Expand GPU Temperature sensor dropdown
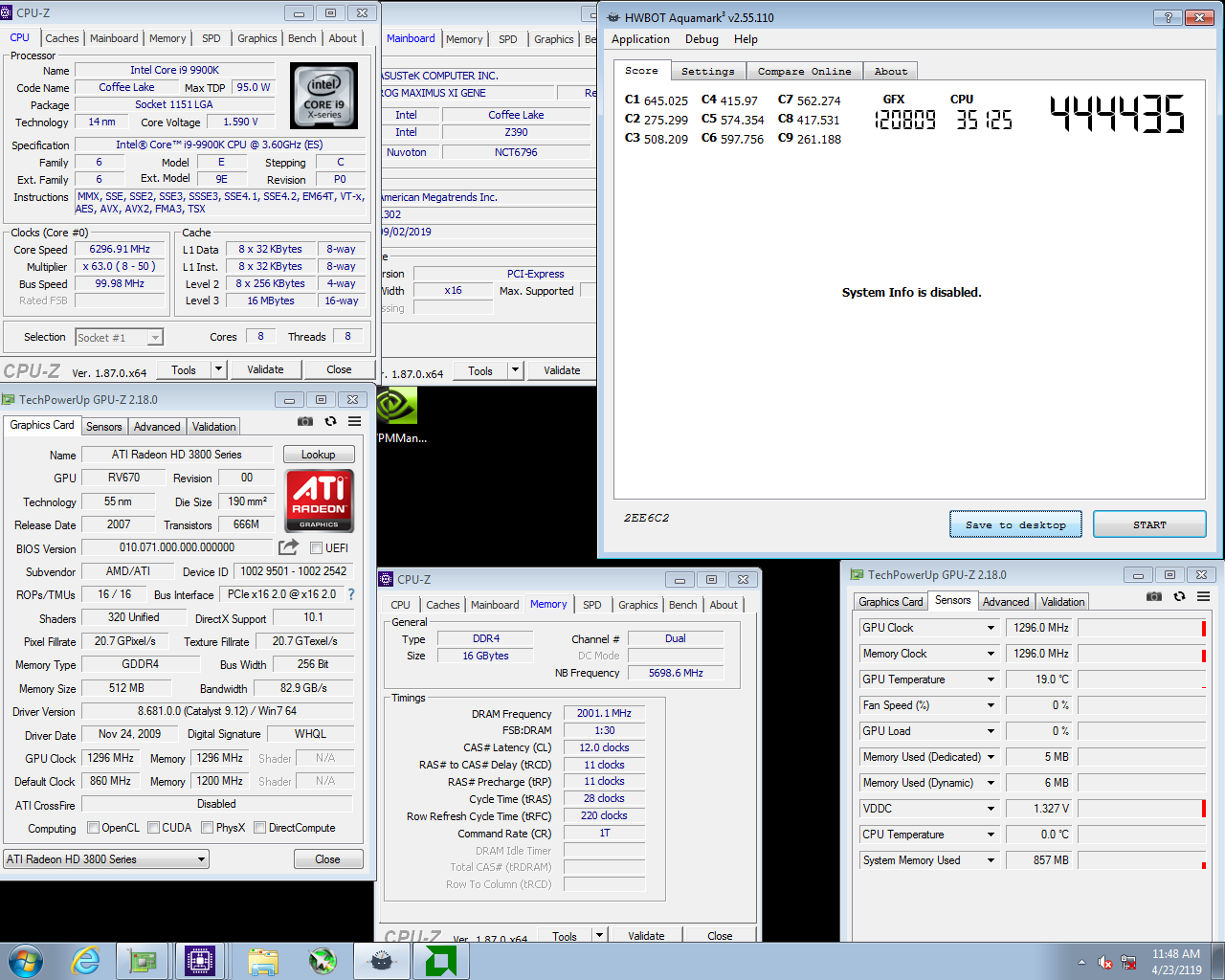This screenshot has height=980, width=1225. (x=991, y=679)
